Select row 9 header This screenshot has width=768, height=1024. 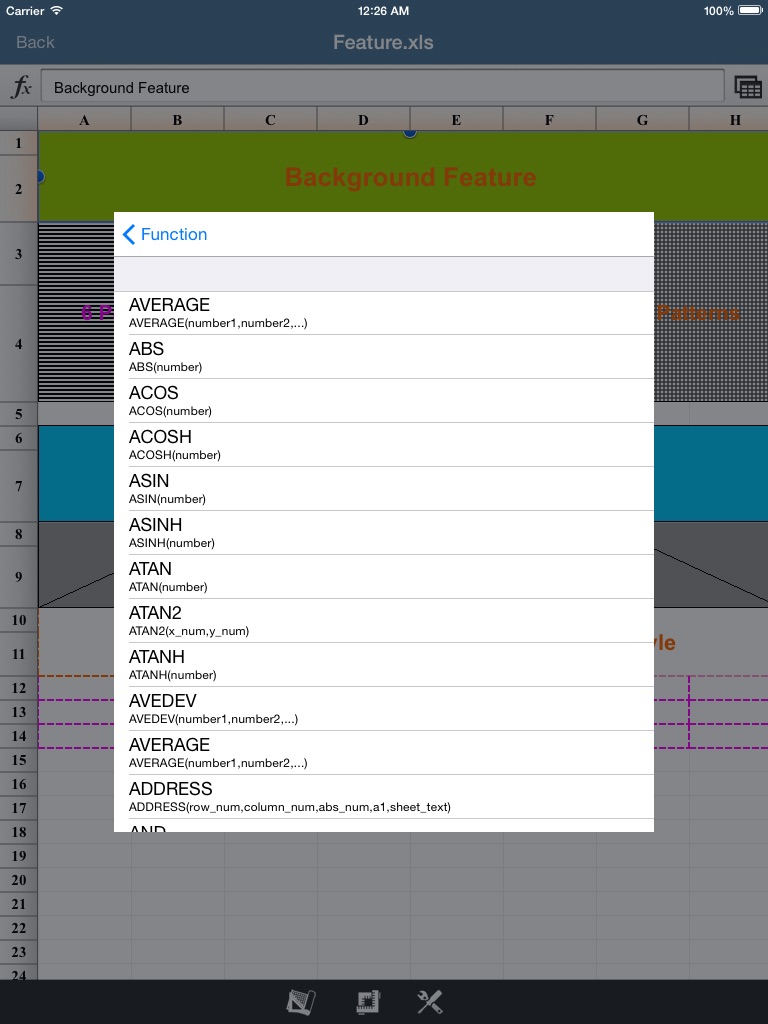point(18,577)
